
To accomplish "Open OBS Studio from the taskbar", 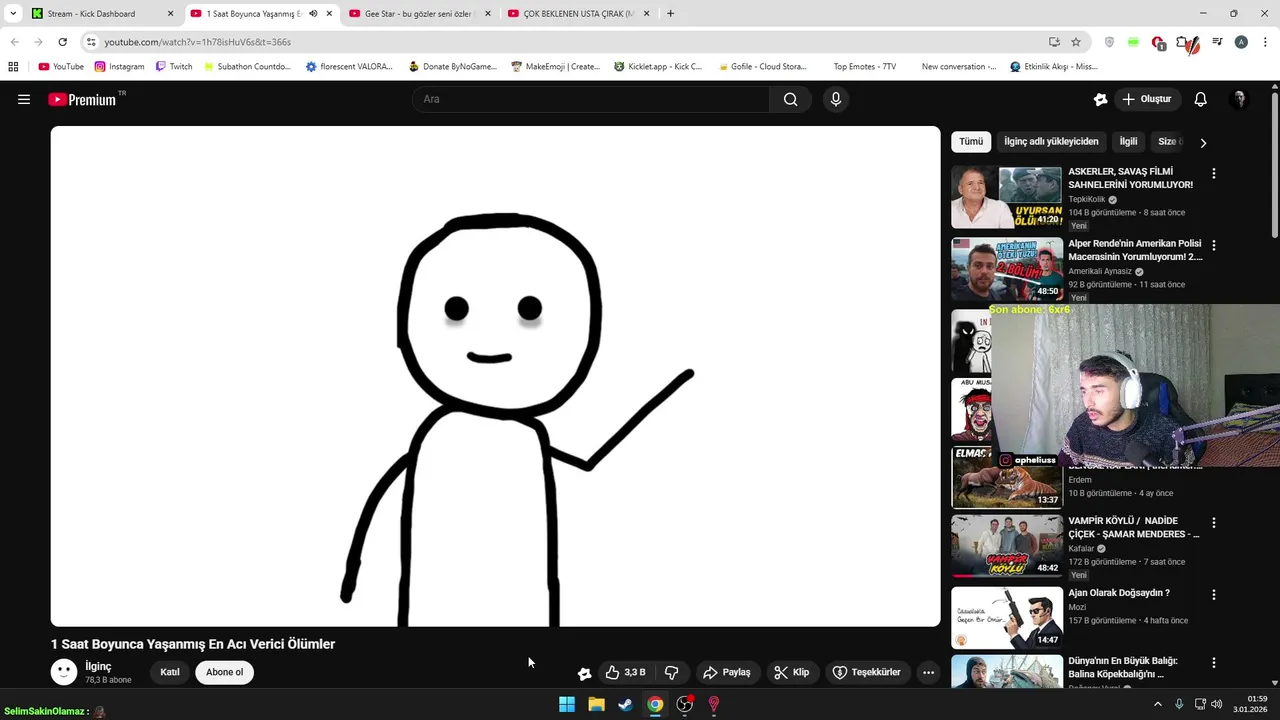I will (x=685, y=704).
